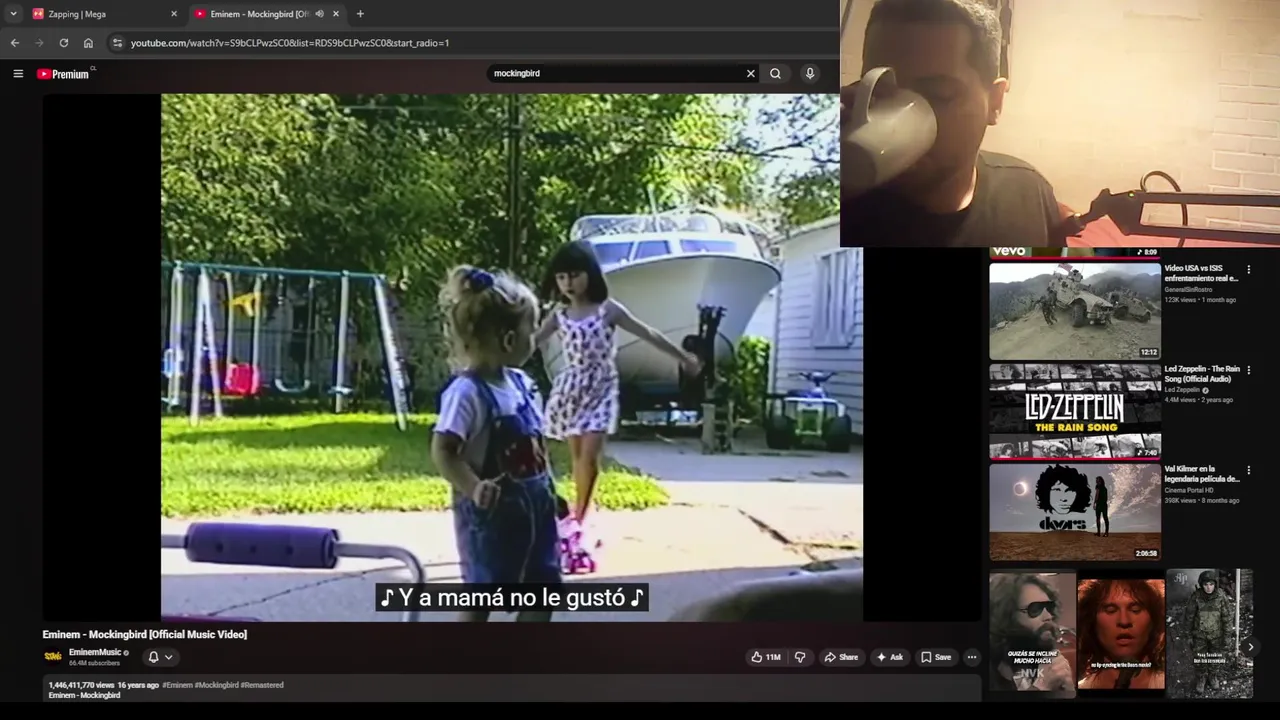Show next Shorts with the right arrow

[1250, 647]
